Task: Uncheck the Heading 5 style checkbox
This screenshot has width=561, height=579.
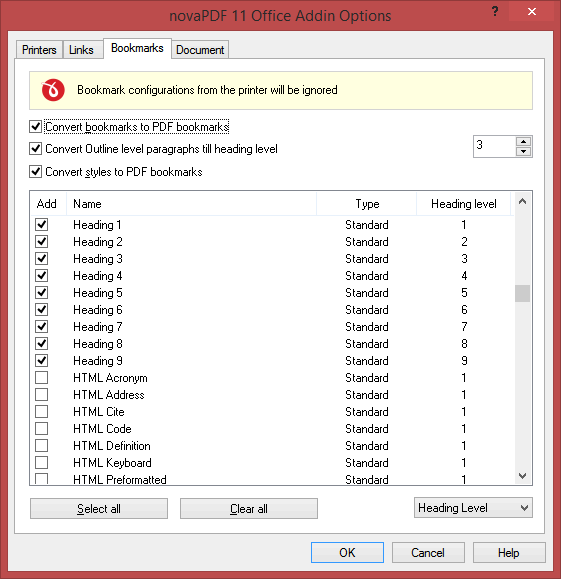Action: coord(41,292)
